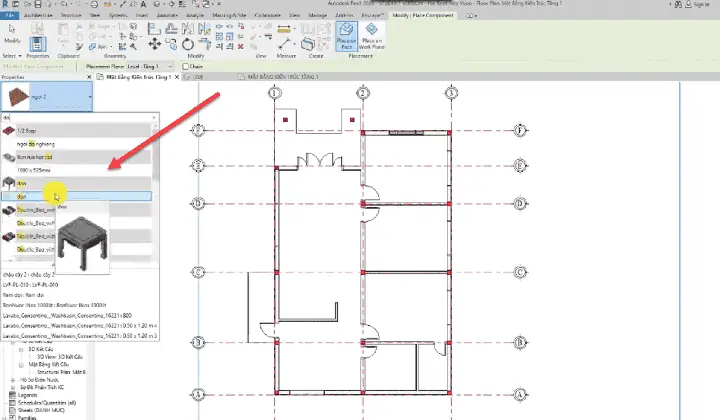Click the Save icon in quick access toolbar

coord(38,4)
